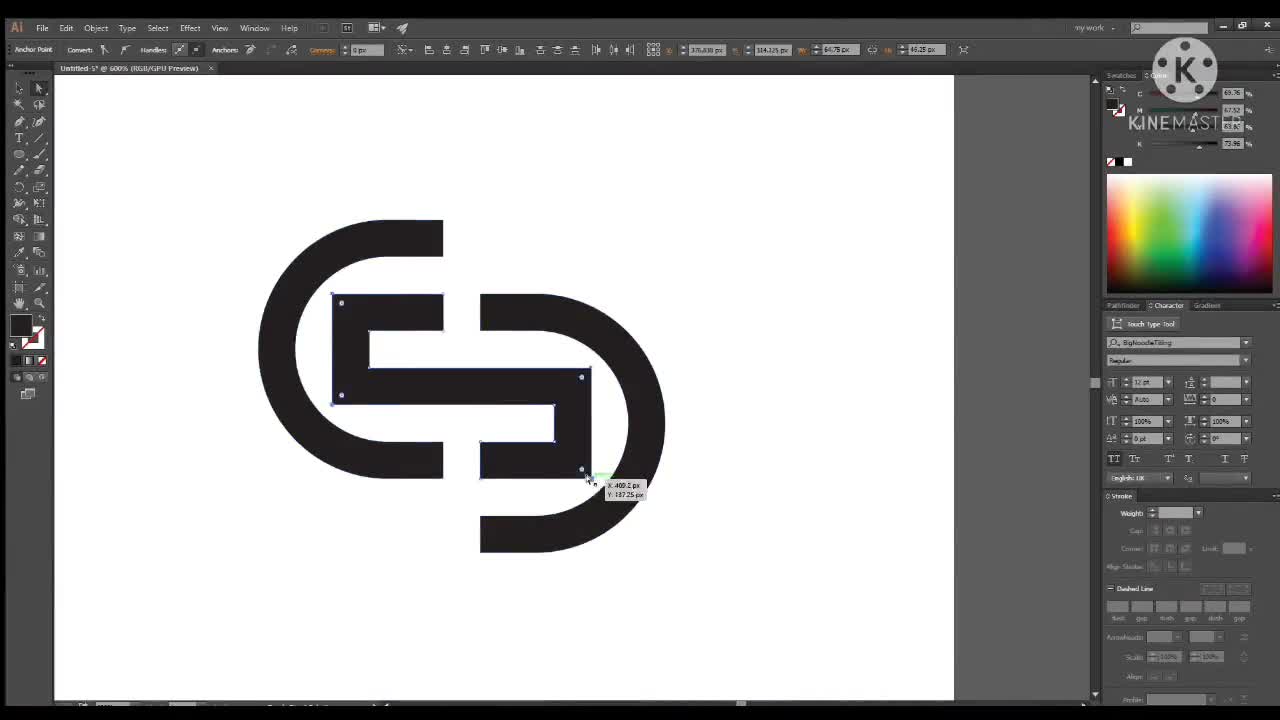This screenshot has width=1280, height=720.
Task: Open the stroke Weight dropdown
Action: point(1198,513)
